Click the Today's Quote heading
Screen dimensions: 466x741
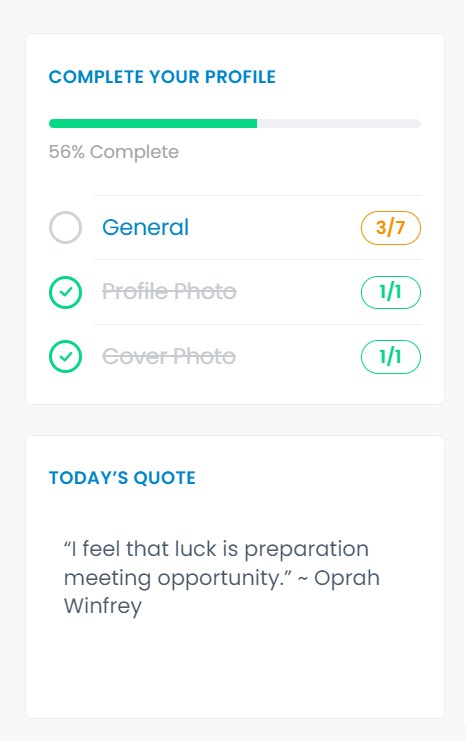(122, 478)
